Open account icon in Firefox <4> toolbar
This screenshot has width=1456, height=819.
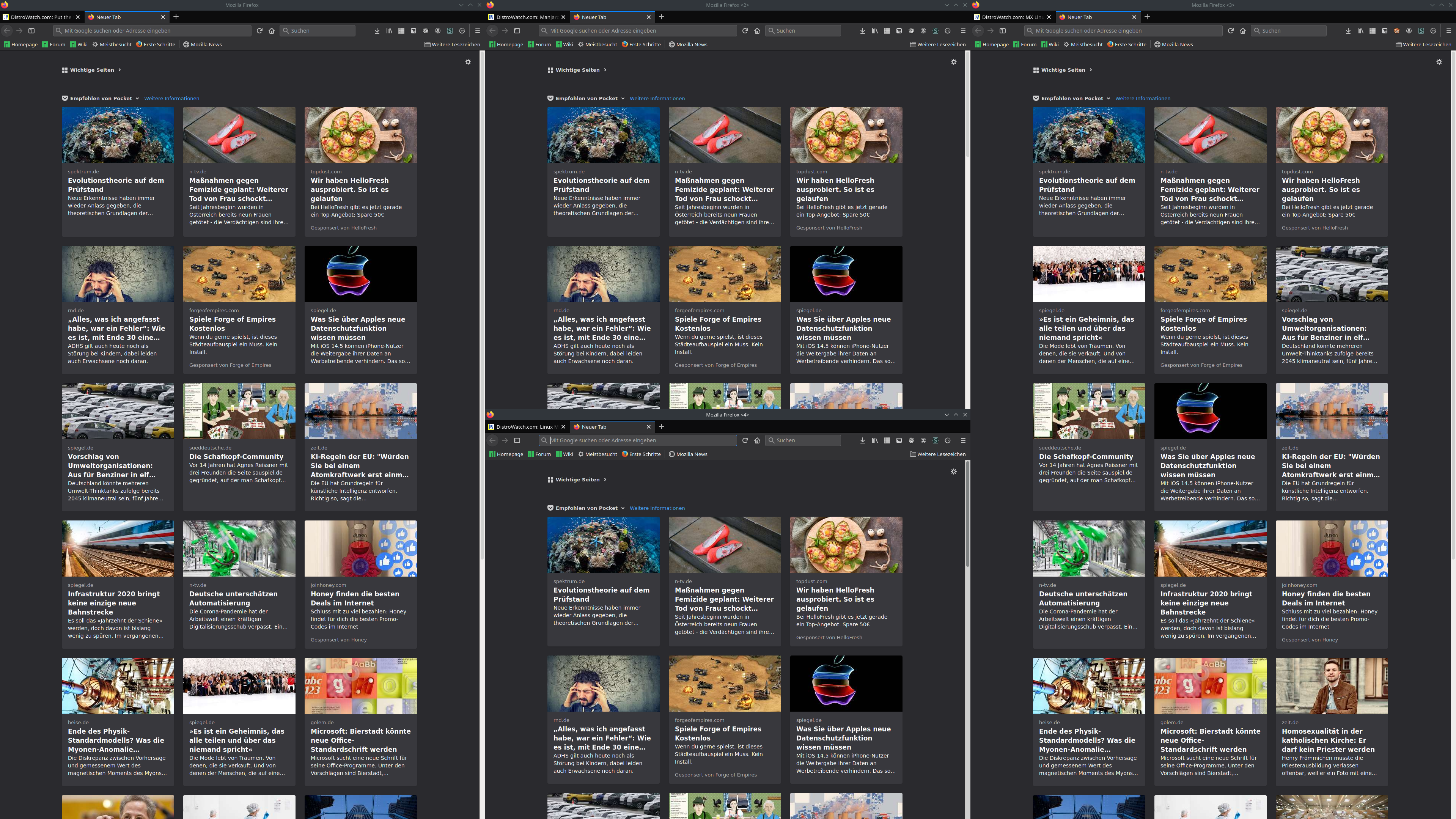click(x=923, y=440)
